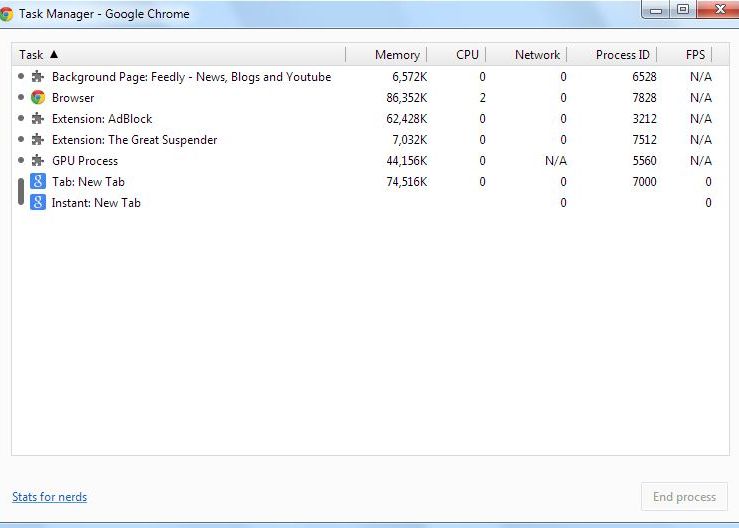
Task: Click the puzzle icon beside Feedly background page
Action: click(x=38, y=76)
